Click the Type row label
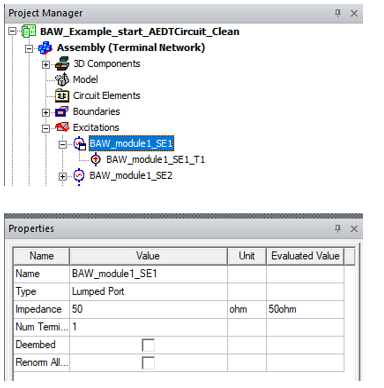Image resolution: width=384 pixels, height=388 pixels. [26, 292]
